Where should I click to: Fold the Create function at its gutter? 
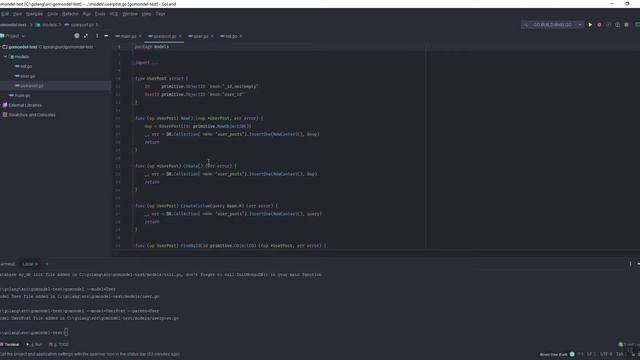click(x=133, y=166)
